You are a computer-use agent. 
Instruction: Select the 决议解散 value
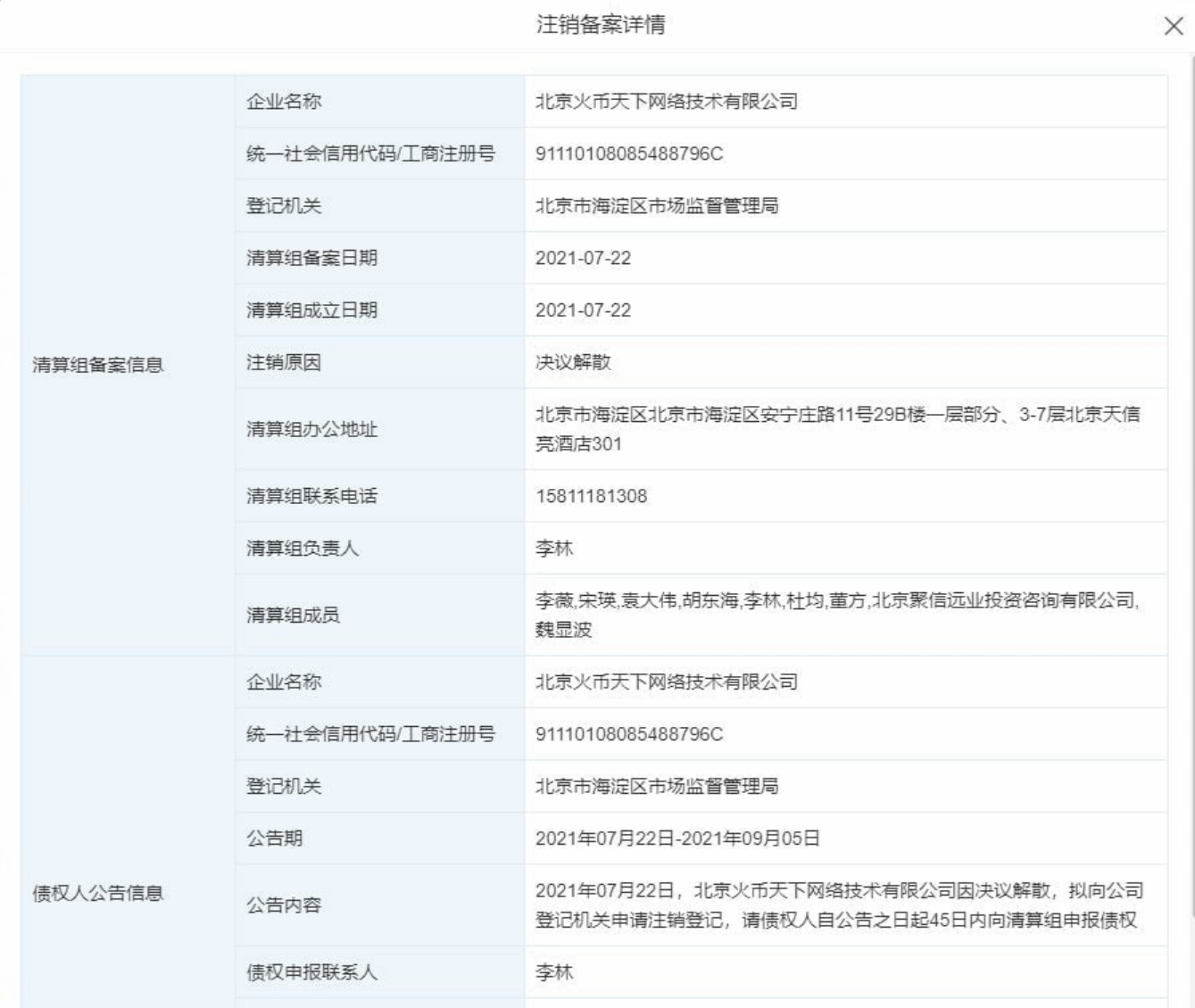coord(573,362)
